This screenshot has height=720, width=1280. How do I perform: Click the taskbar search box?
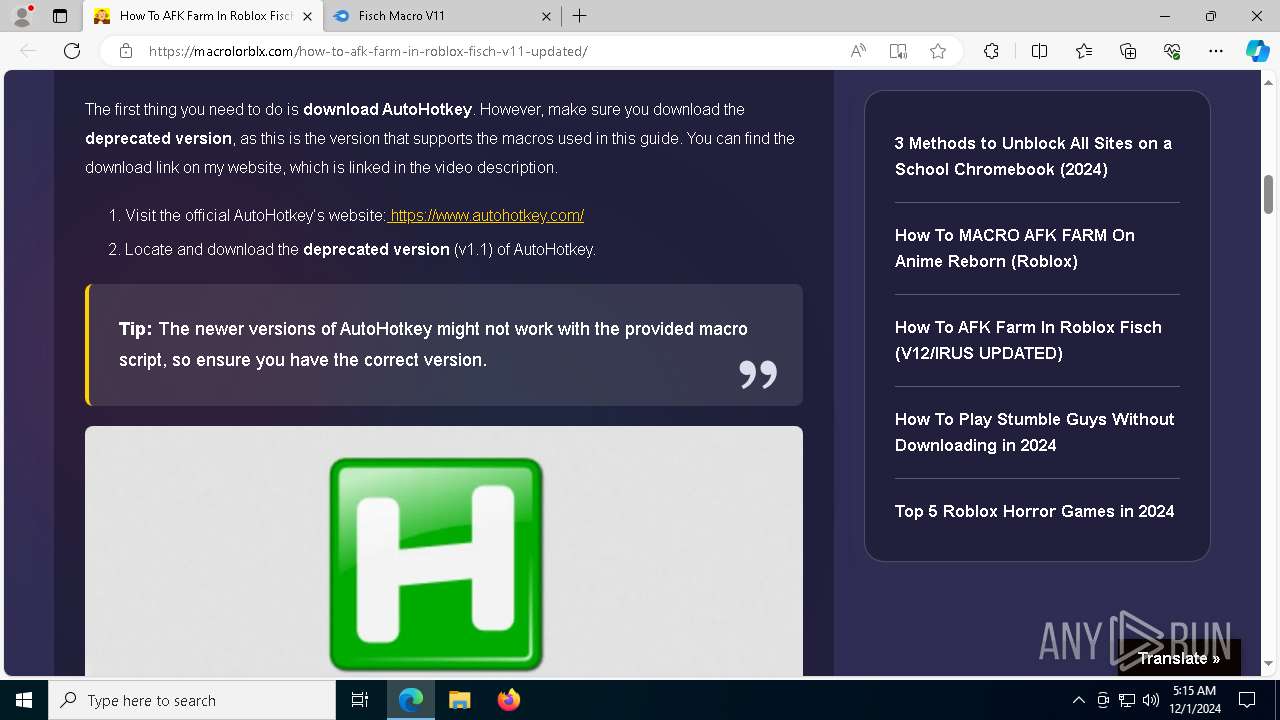[x=192, y=700]
